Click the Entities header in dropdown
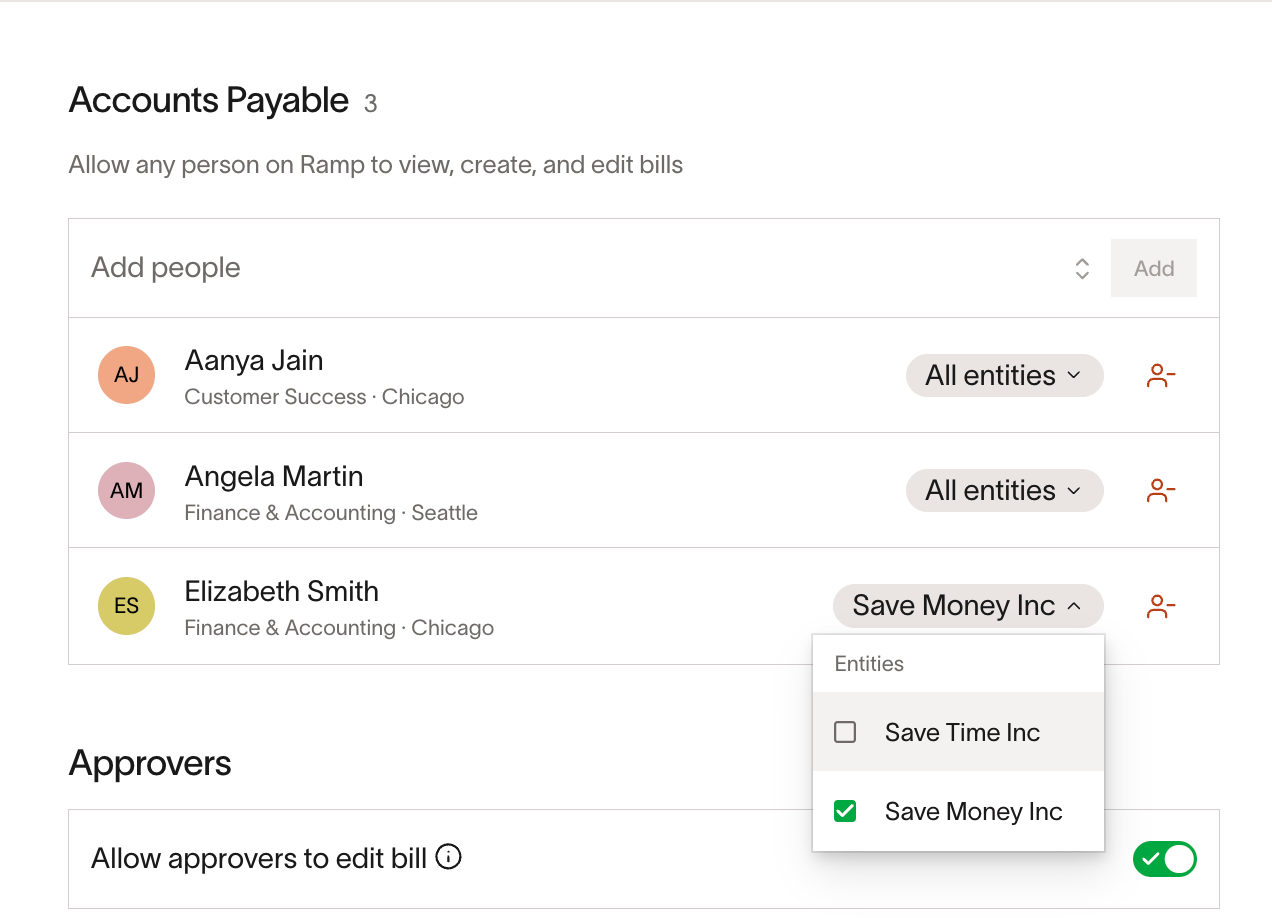The height and width of the screenshot is (918, 1272). click(869, 664)
